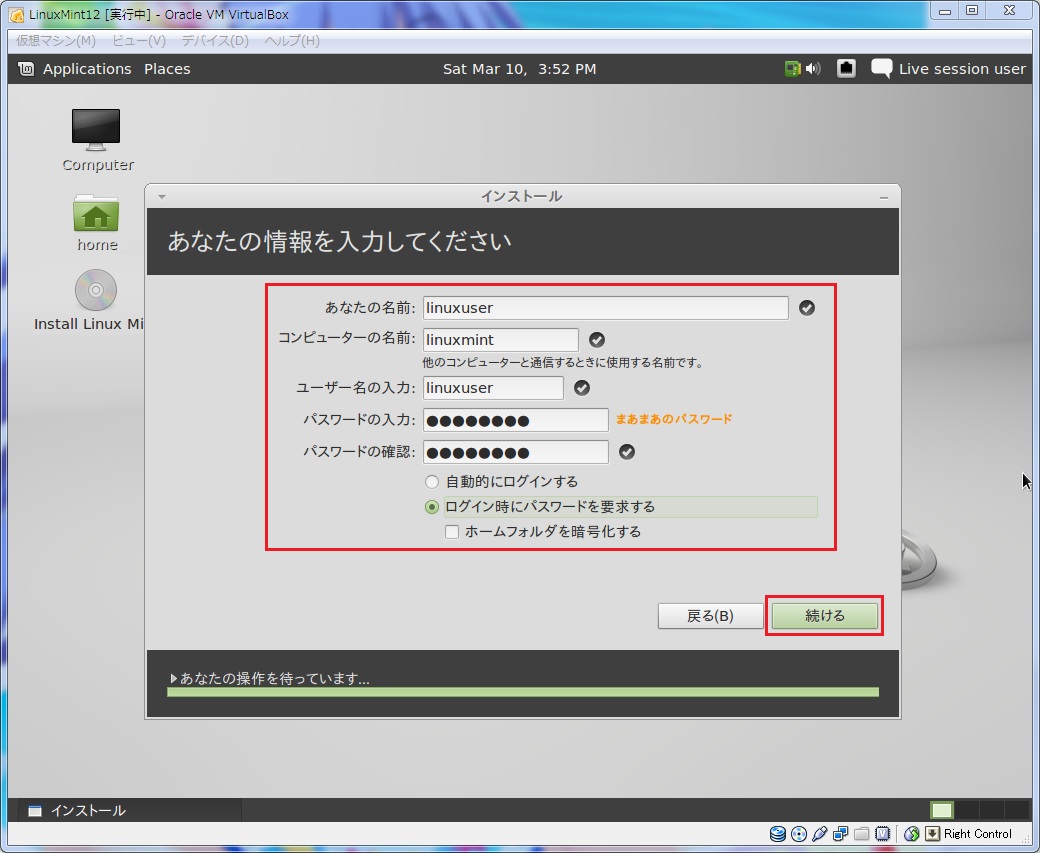Open the clock showing Sat Mar 10, 3:52 PM
The height and width of the screenshot is (853, 1040).
point(519,69)
